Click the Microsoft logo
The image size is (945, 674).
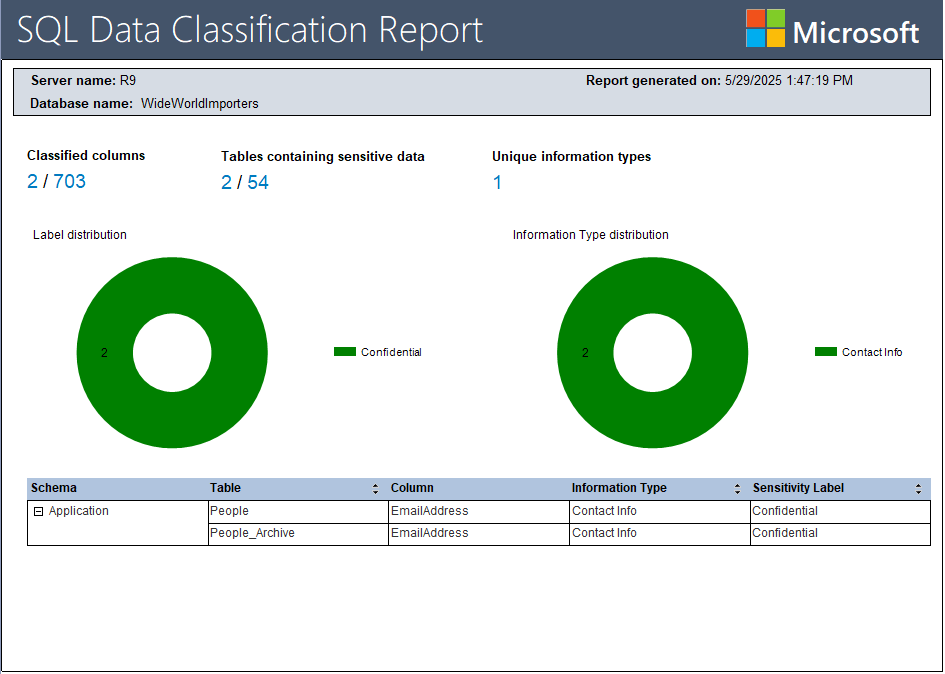click(x=832, y=30)
